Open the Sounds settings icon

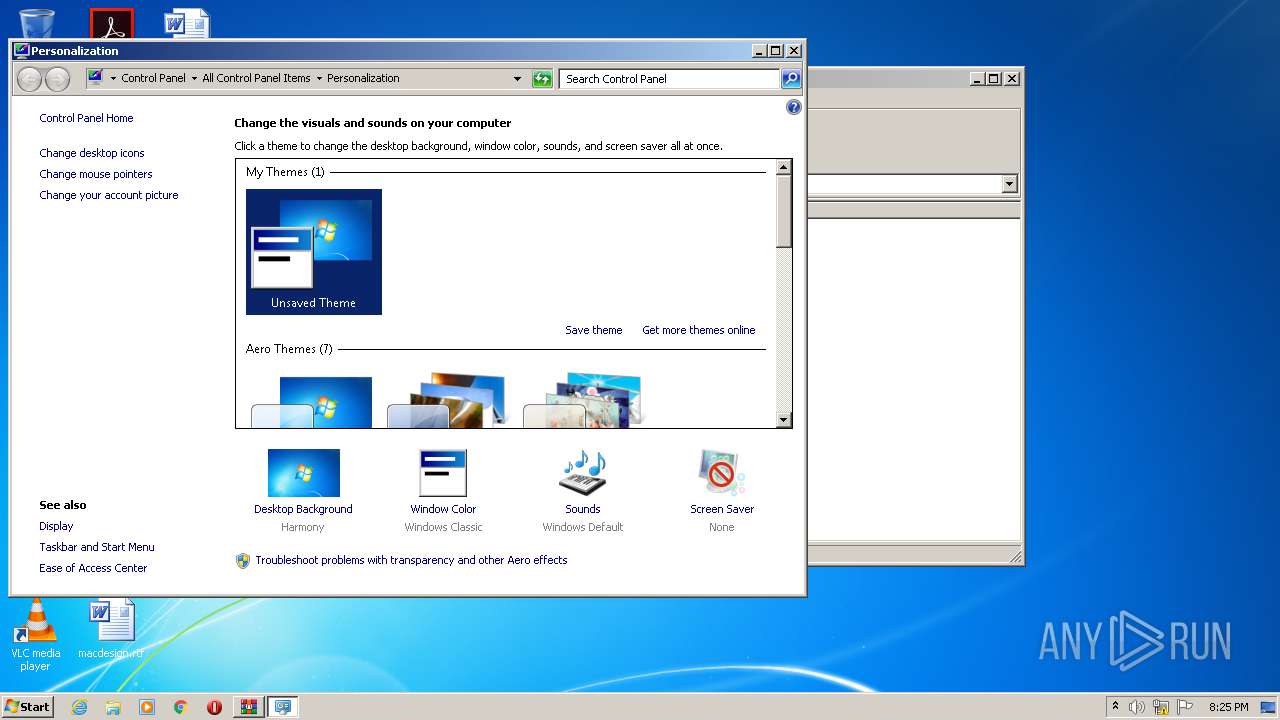pyautogui.click(x=583, y=473)
